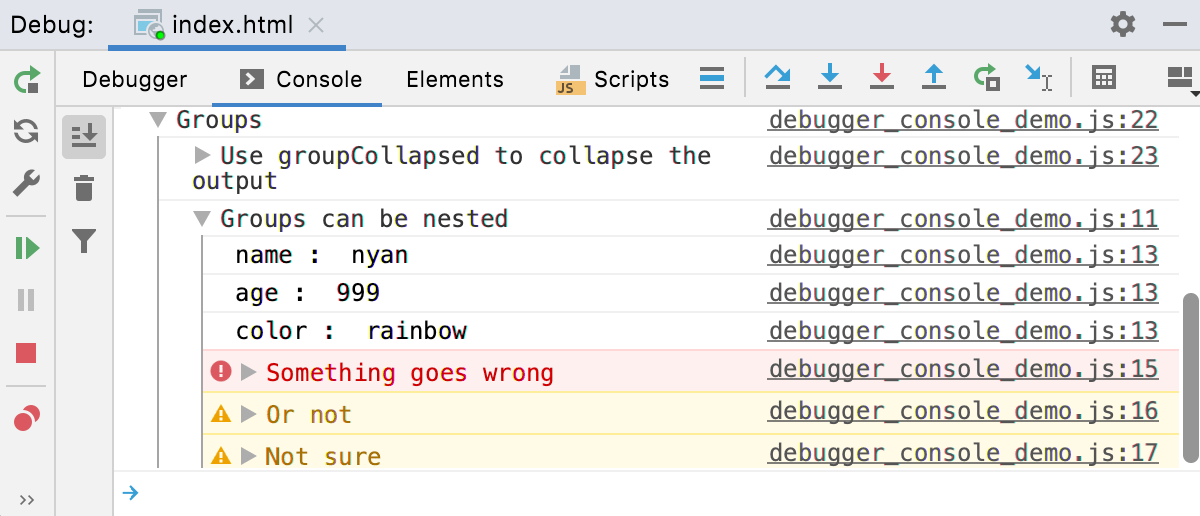
Task: Switch to the Scripts tab
Action: pos(613,79)
